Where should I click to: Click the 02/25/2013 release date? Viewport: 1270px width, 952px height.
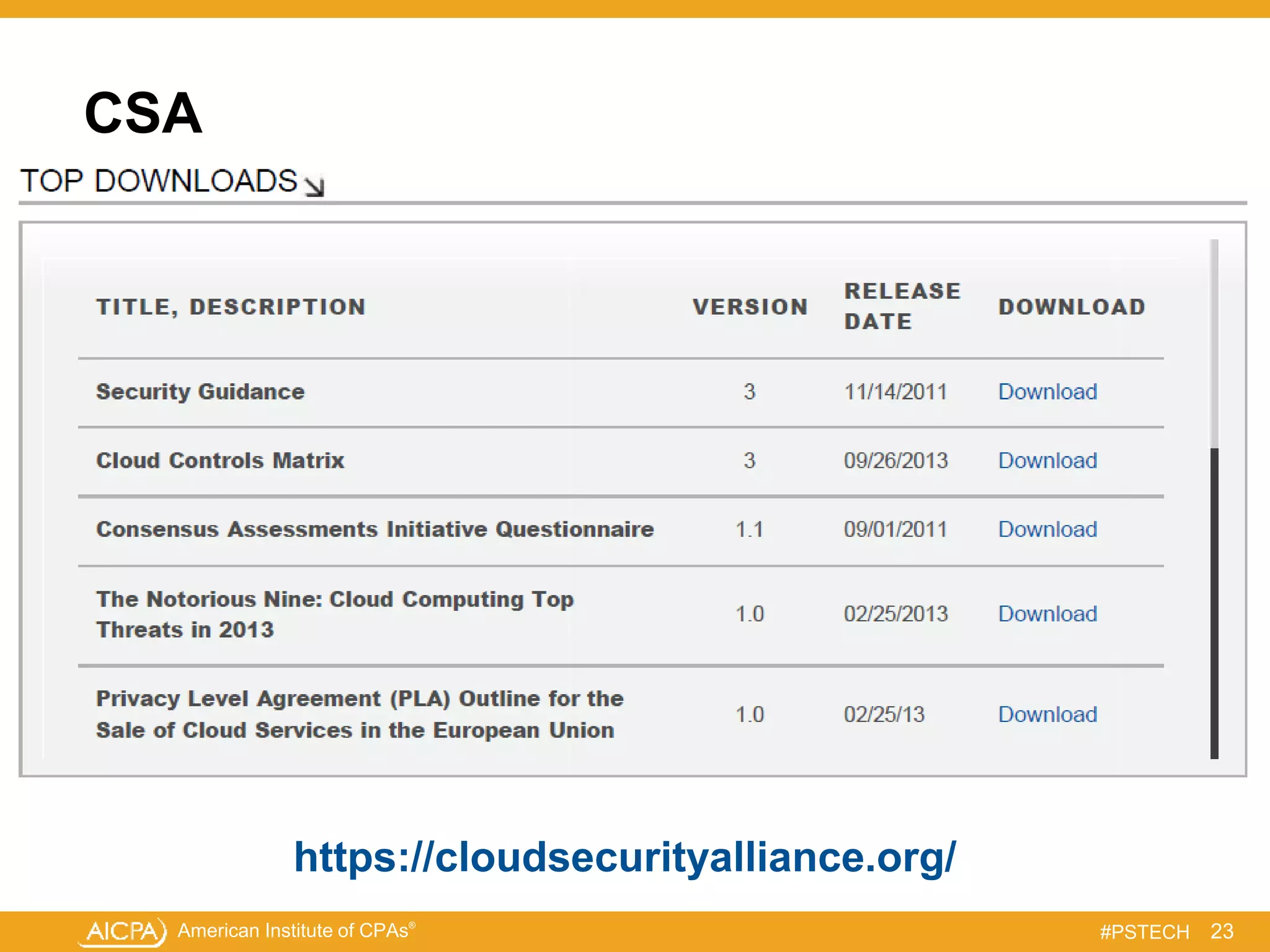[x=895, y=614]
